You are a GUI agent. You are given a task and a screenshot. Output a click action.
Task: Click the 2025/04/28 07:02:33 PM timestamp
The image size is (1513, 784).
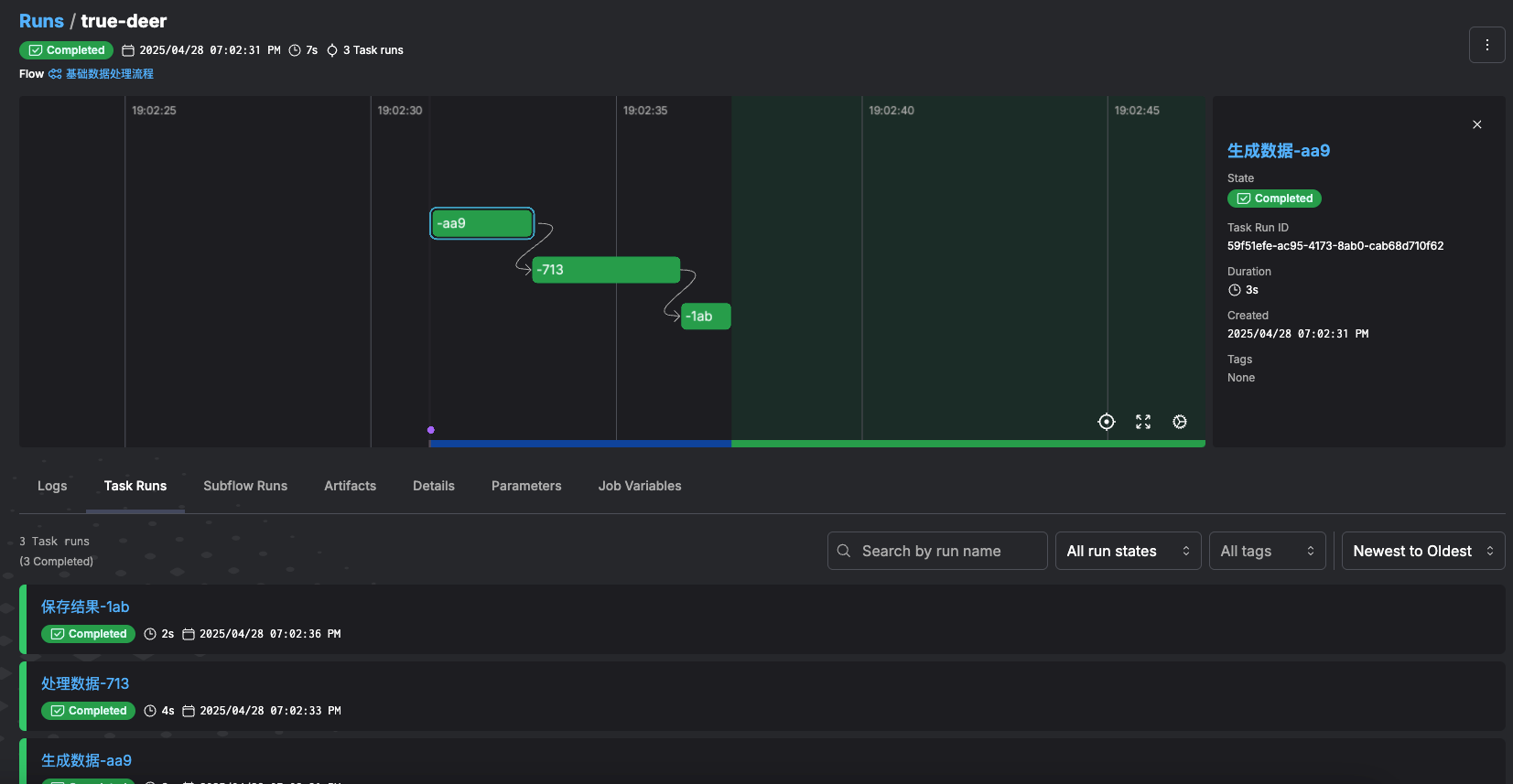270,711
